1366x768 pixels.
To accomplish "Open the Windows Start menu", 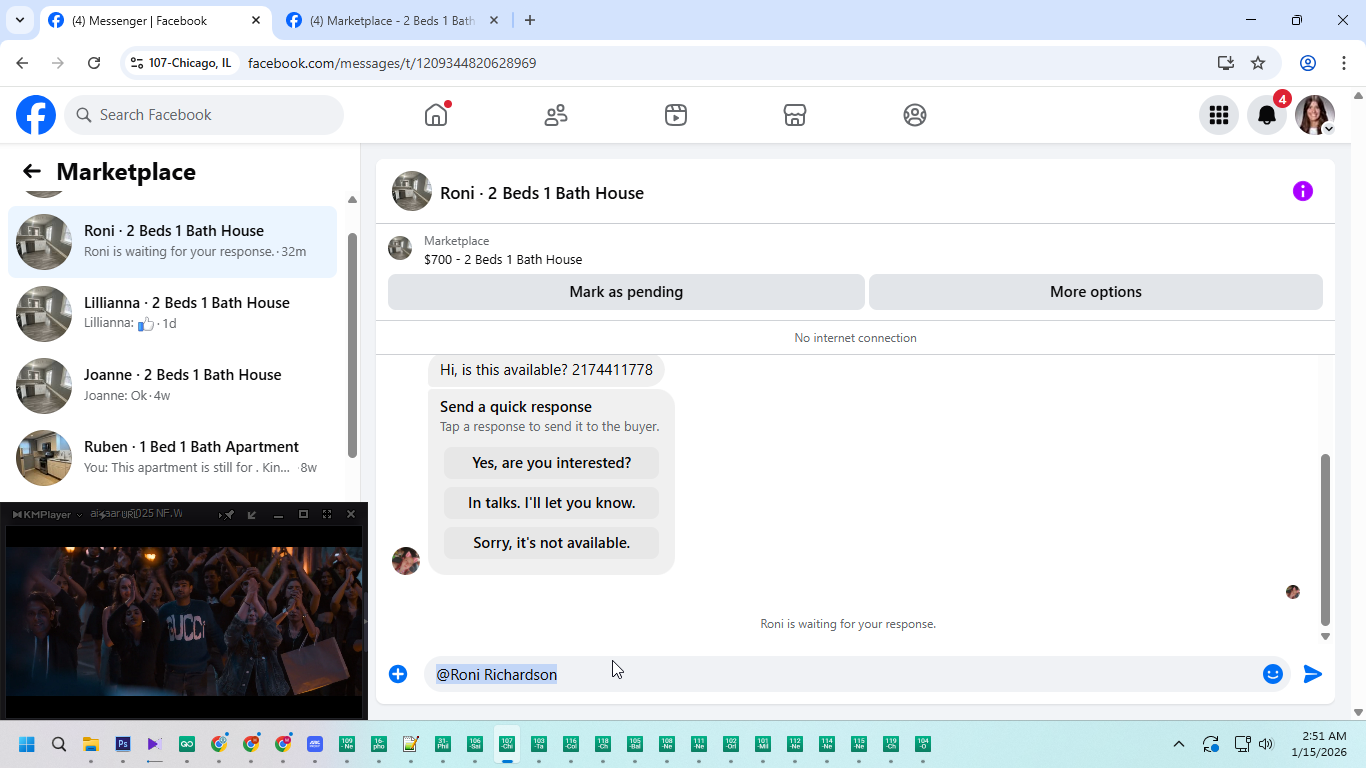I will [27, 744].
